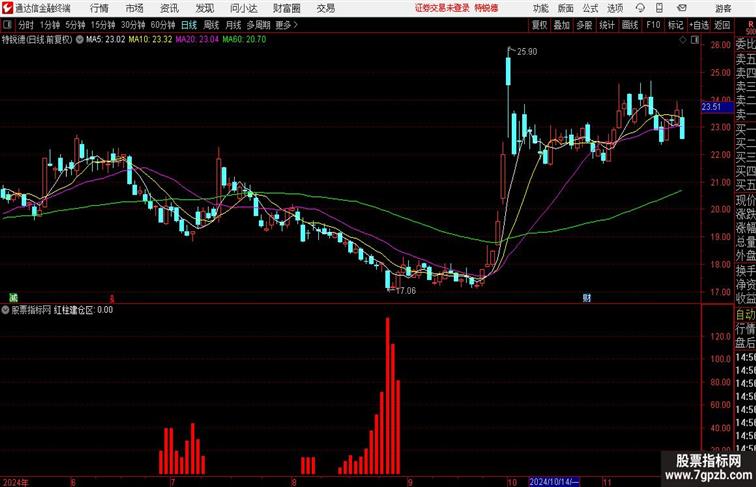Switch to 30分钟 chart period
The height and width of the screenshot is (487, 756).
coord(133,25)
